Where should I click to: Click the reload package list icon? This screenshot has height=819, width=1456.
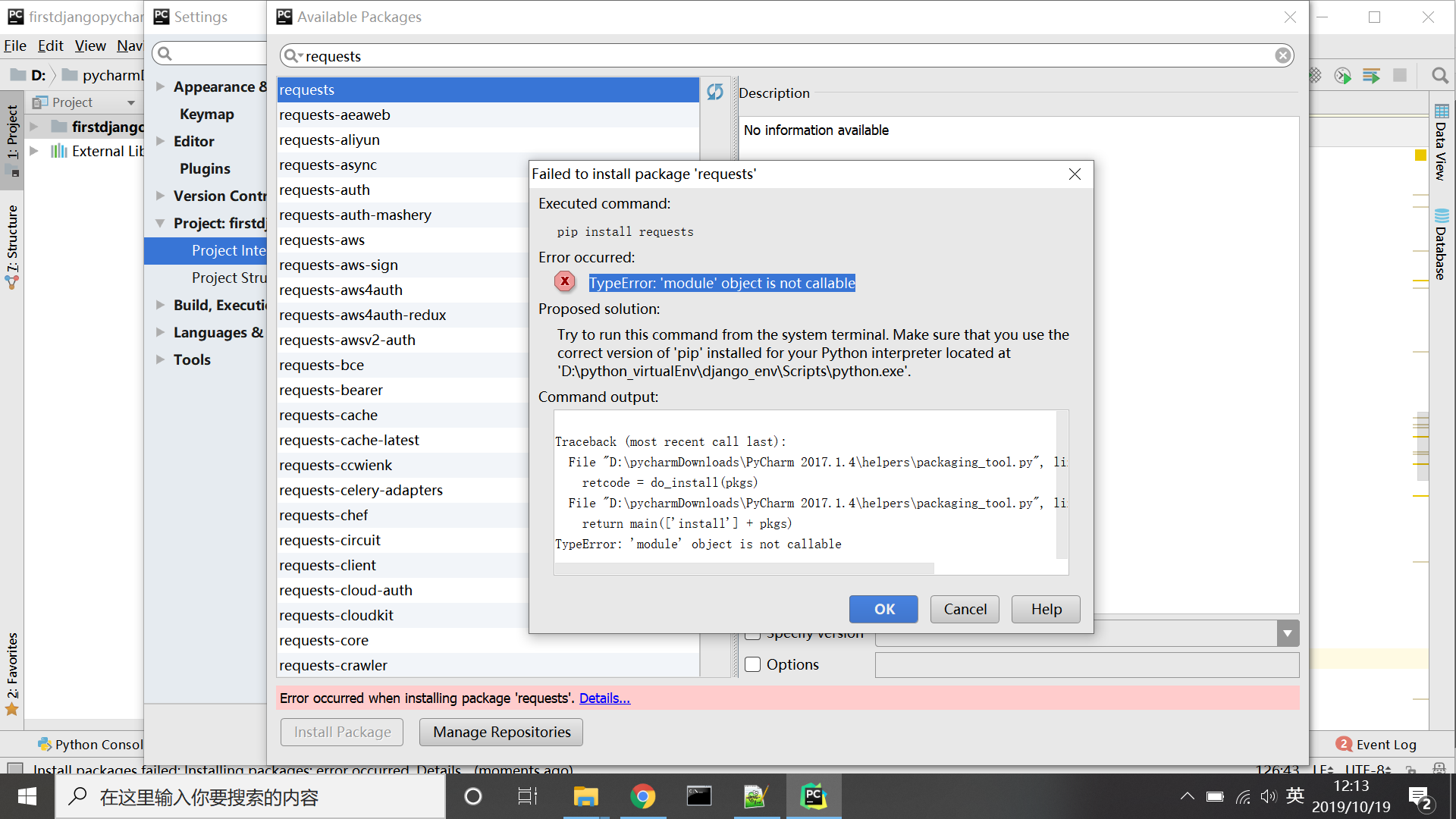click(715, 92)
